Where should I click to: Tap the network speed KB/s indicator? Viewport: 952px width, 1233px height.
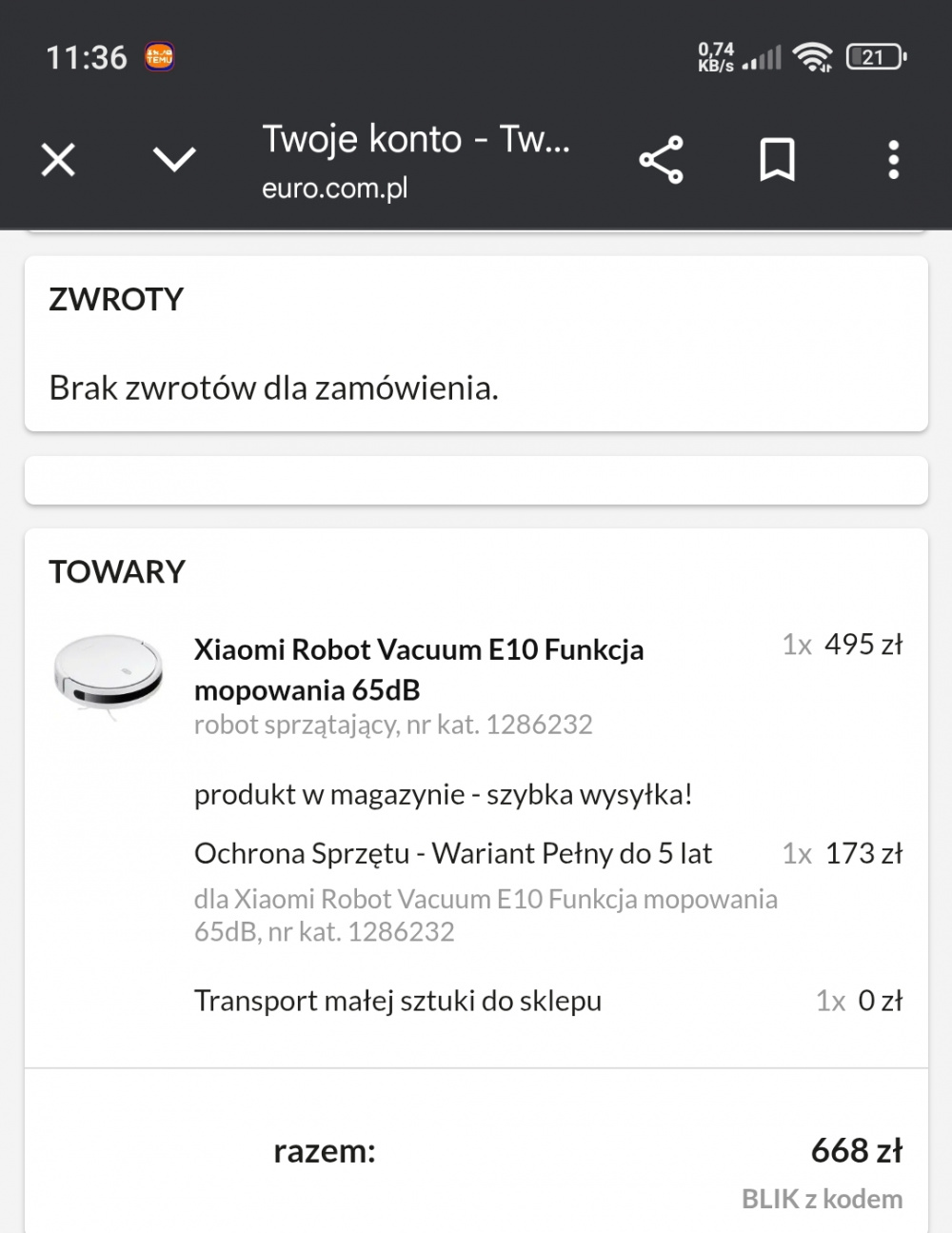pos(716,57)
